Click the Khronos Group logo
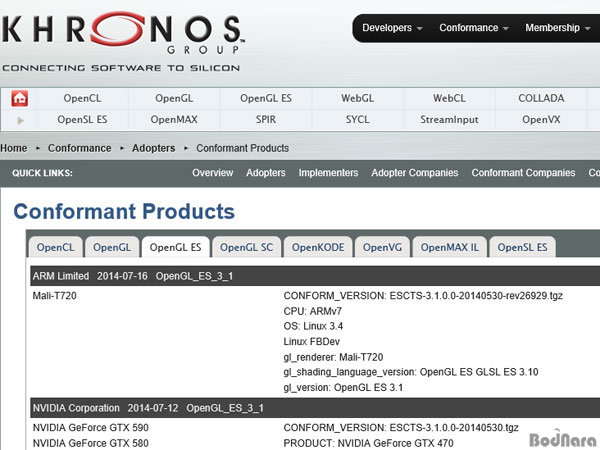The image size is (600, 450). (x=122, y=42)
